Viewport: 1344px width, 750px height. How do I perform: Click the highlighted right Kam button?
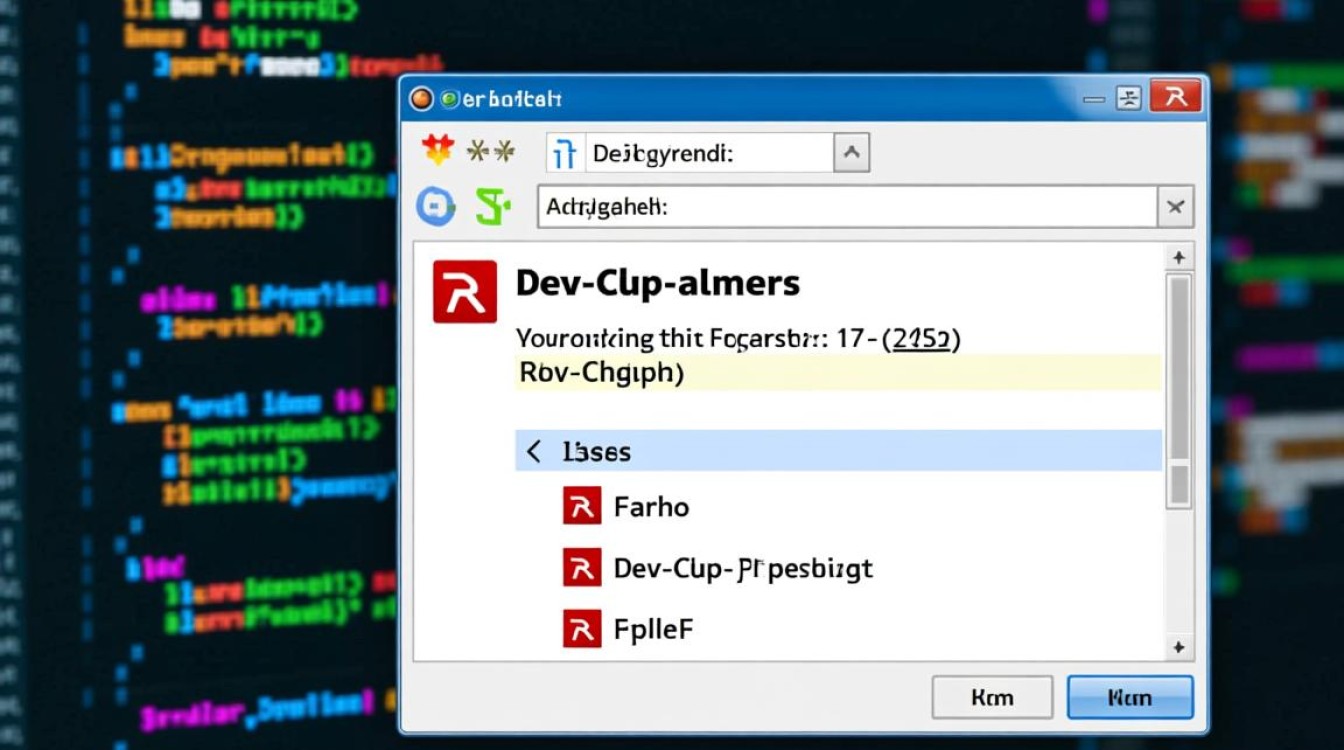[1130, 697]
